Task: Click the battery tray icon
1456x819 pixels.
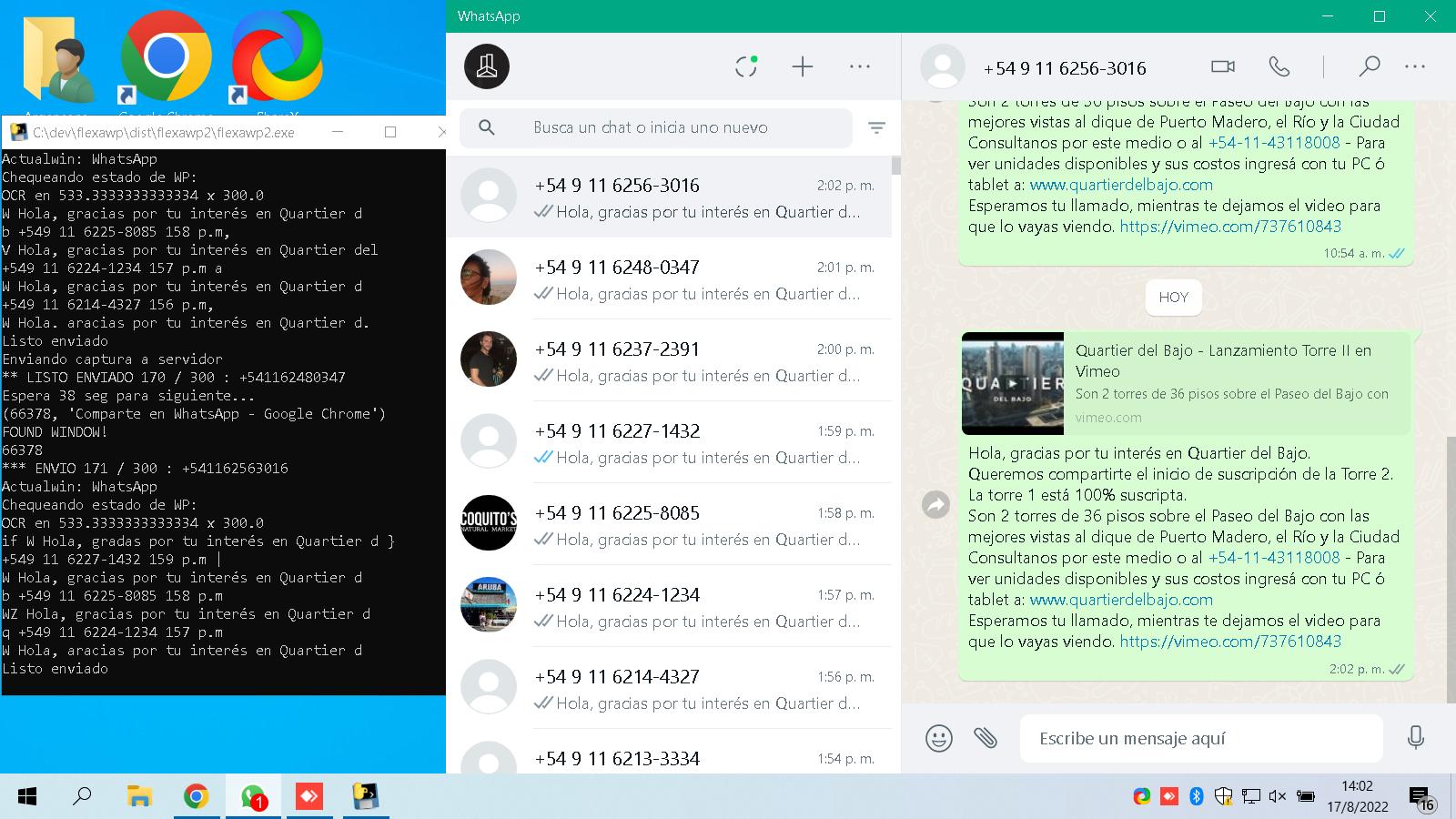Action: [1305, 797]
